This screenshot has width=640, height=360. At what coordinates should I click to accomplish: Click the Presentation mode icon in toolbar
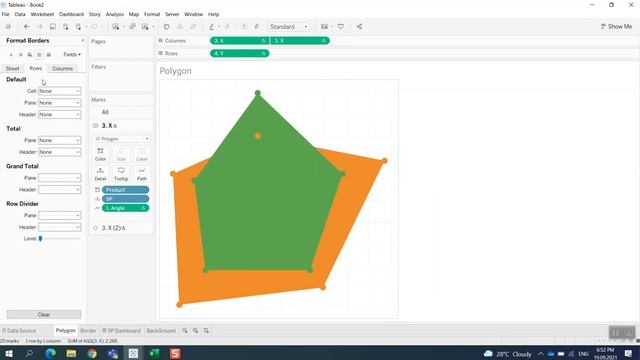[341, 27]
